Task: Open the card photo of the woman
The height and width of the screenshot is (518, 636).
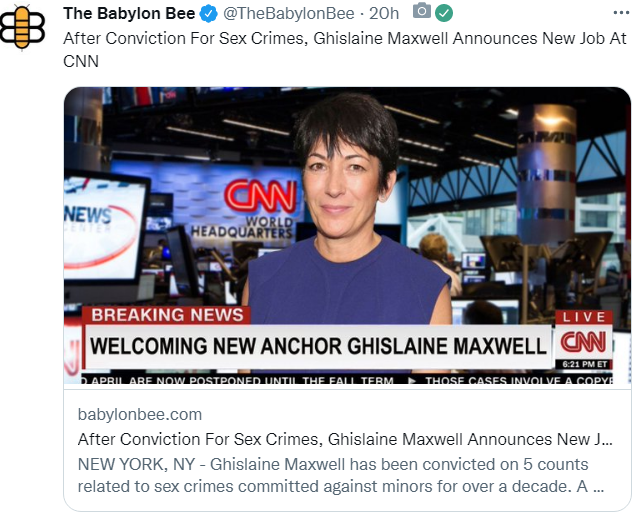Action: click(347, 235)
